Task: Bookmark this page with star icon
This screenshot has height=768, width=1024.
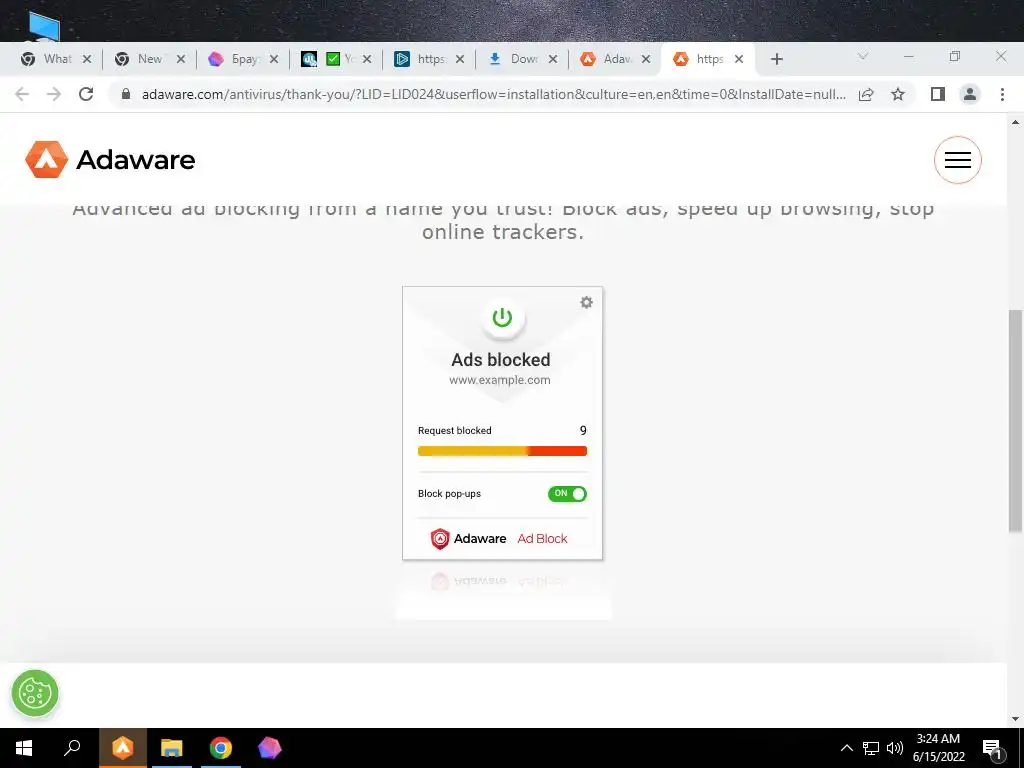Action: point(898,95)
